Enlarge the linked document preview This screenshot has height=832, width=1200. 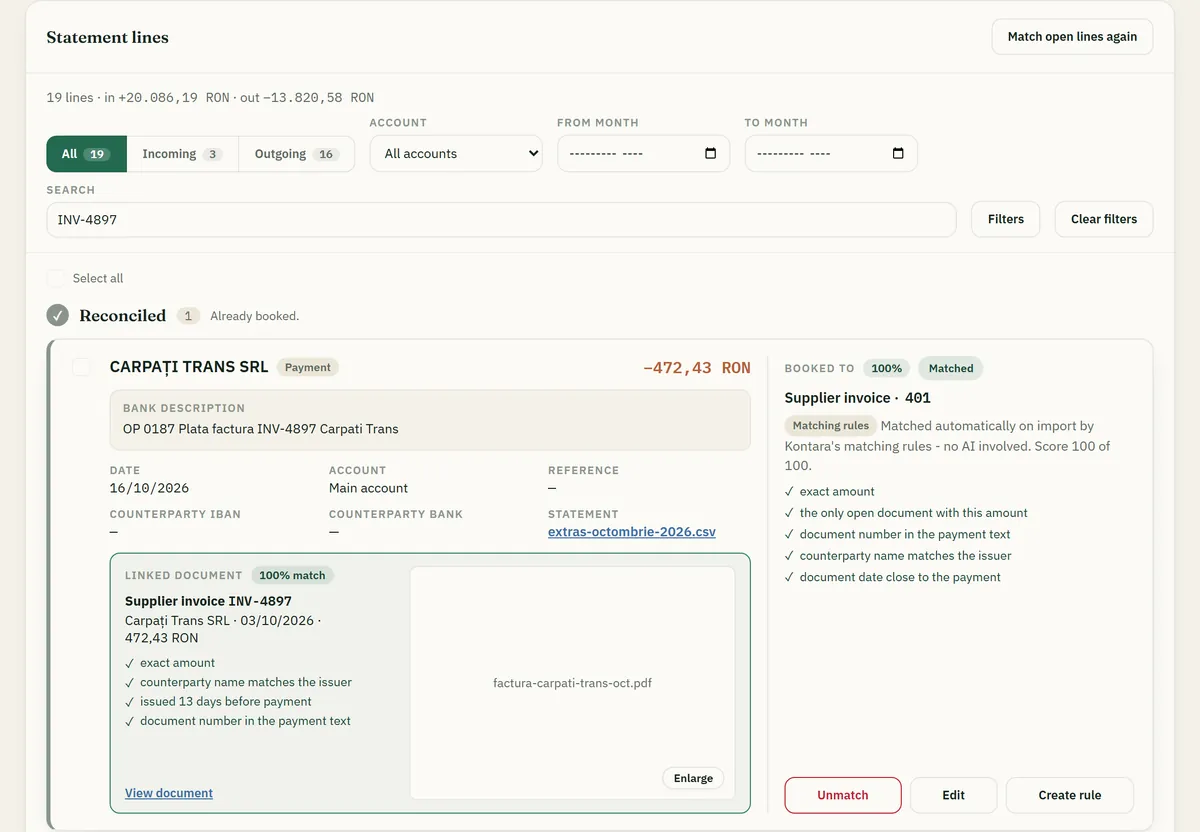pos(693,778)
